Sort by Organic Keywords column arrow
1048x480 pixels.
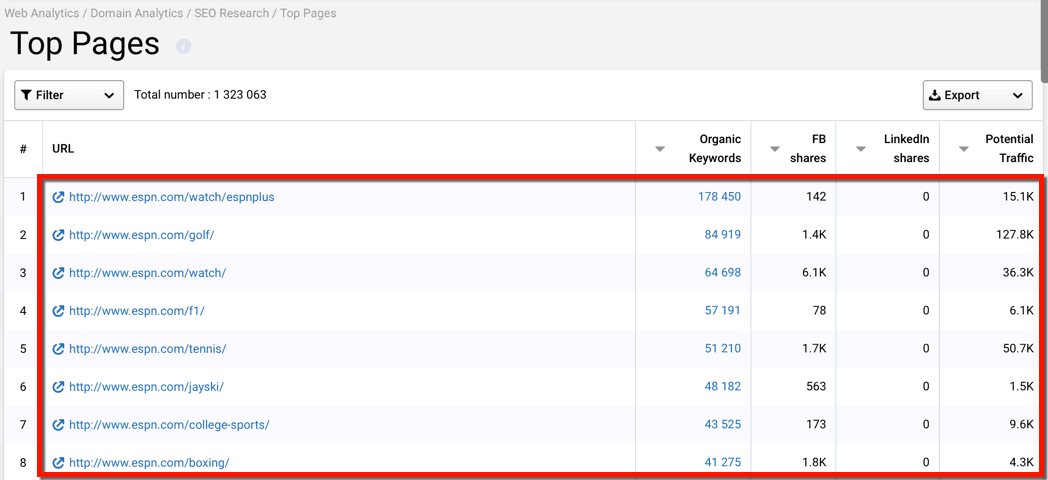click(660, 149)
